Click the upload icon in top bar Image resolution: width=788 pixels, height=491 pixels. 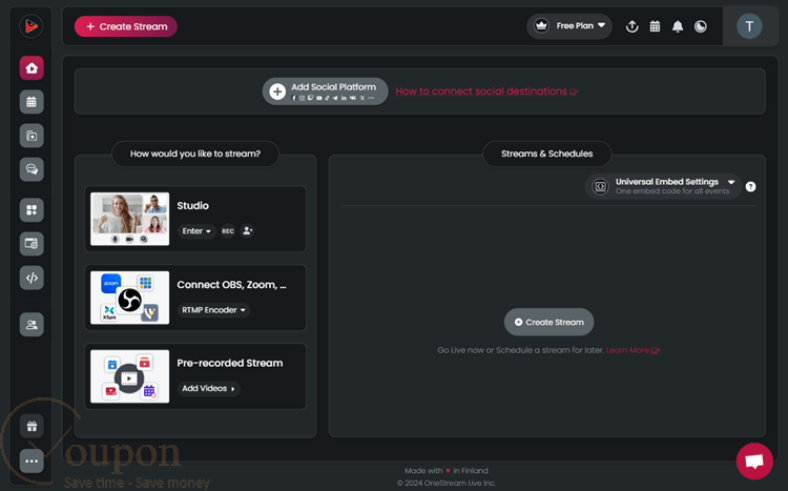point(632,26)
